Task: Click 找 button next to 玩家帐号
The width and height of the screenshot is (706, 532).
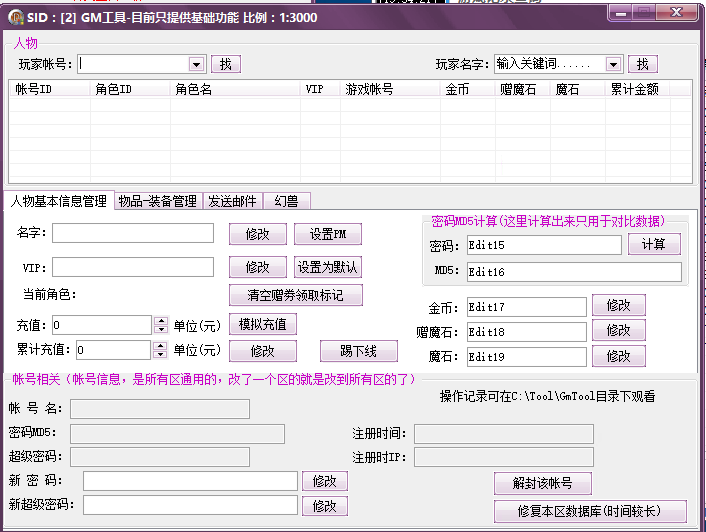Action: [x=225, y=64]
